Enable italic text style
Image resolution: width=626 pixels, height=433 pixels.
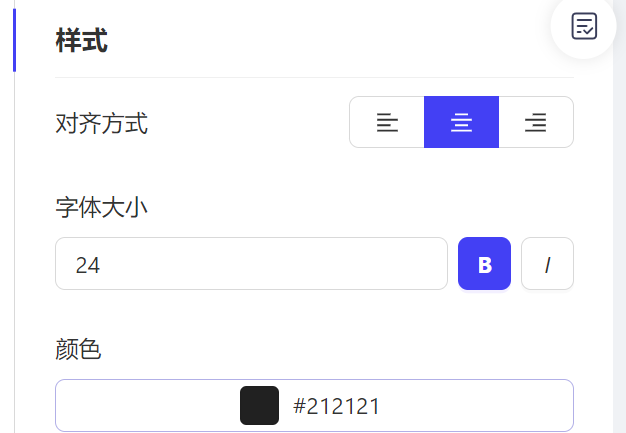pos(547,264)
